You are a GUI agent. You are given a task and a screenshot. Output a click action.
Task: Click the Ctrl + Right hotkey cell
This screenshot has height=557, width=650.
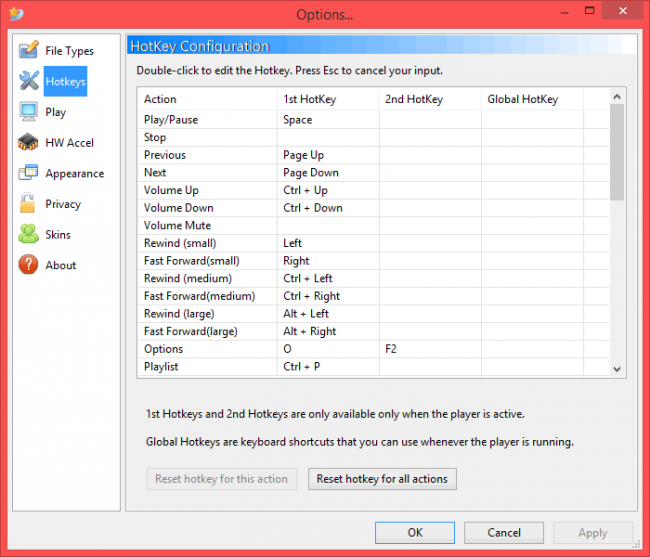pos(328,296)
